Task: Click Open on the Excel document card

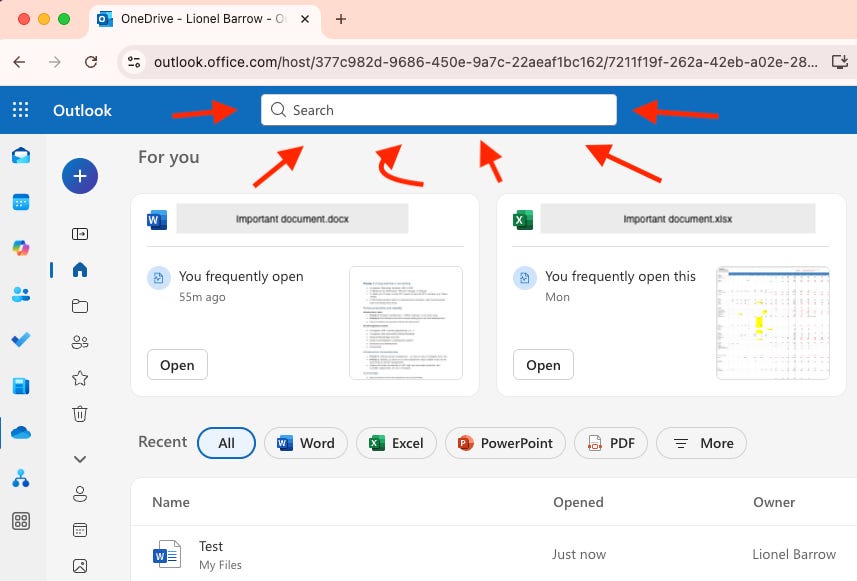Action: coord(543,365)
